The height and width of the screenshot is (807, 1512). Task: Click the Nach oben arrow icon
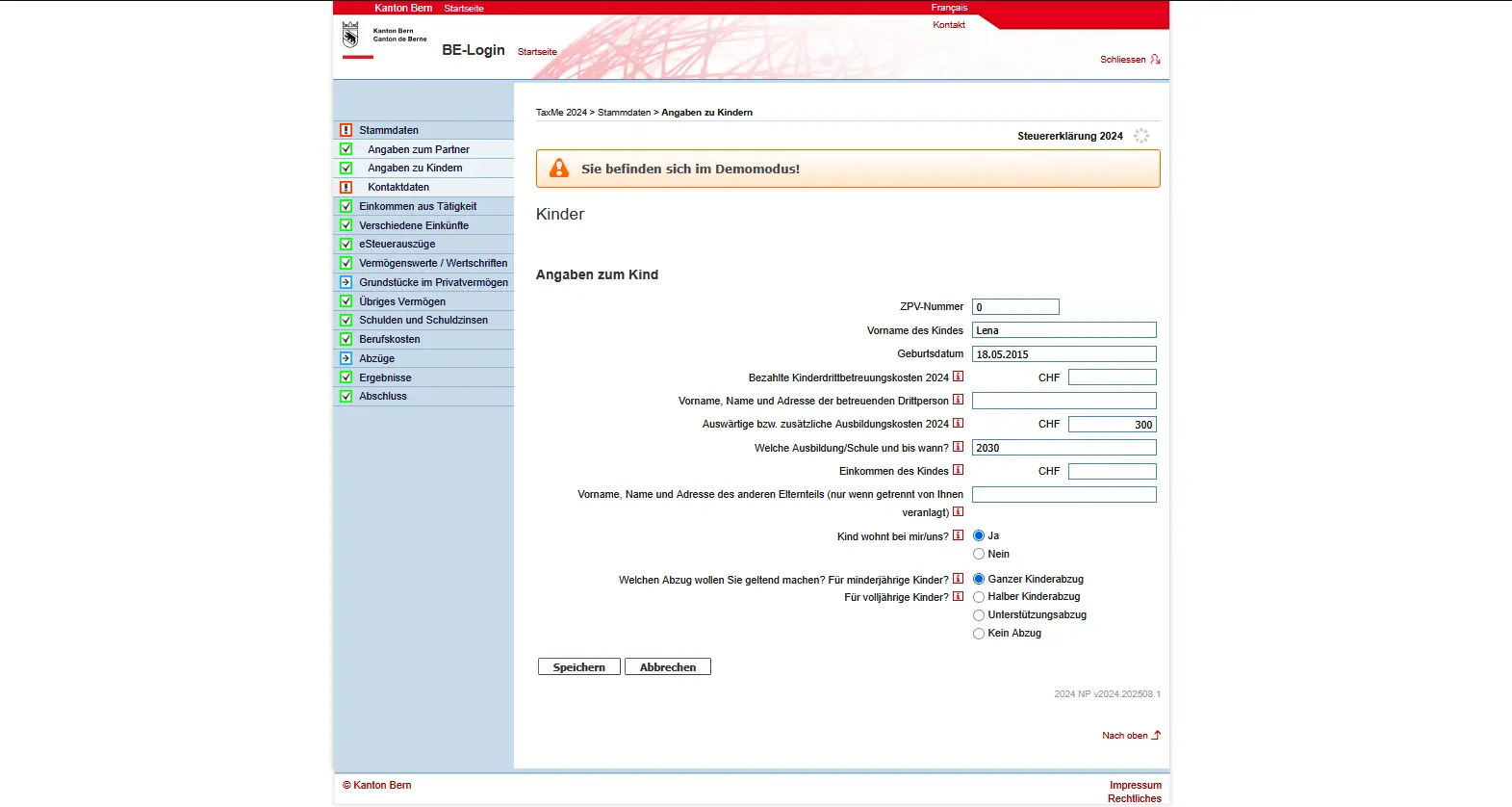pyautogui.click(x=1156, y=735)
